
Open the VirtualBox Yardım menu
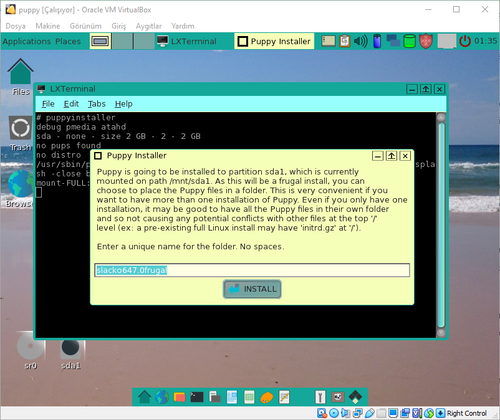point(183,26)
